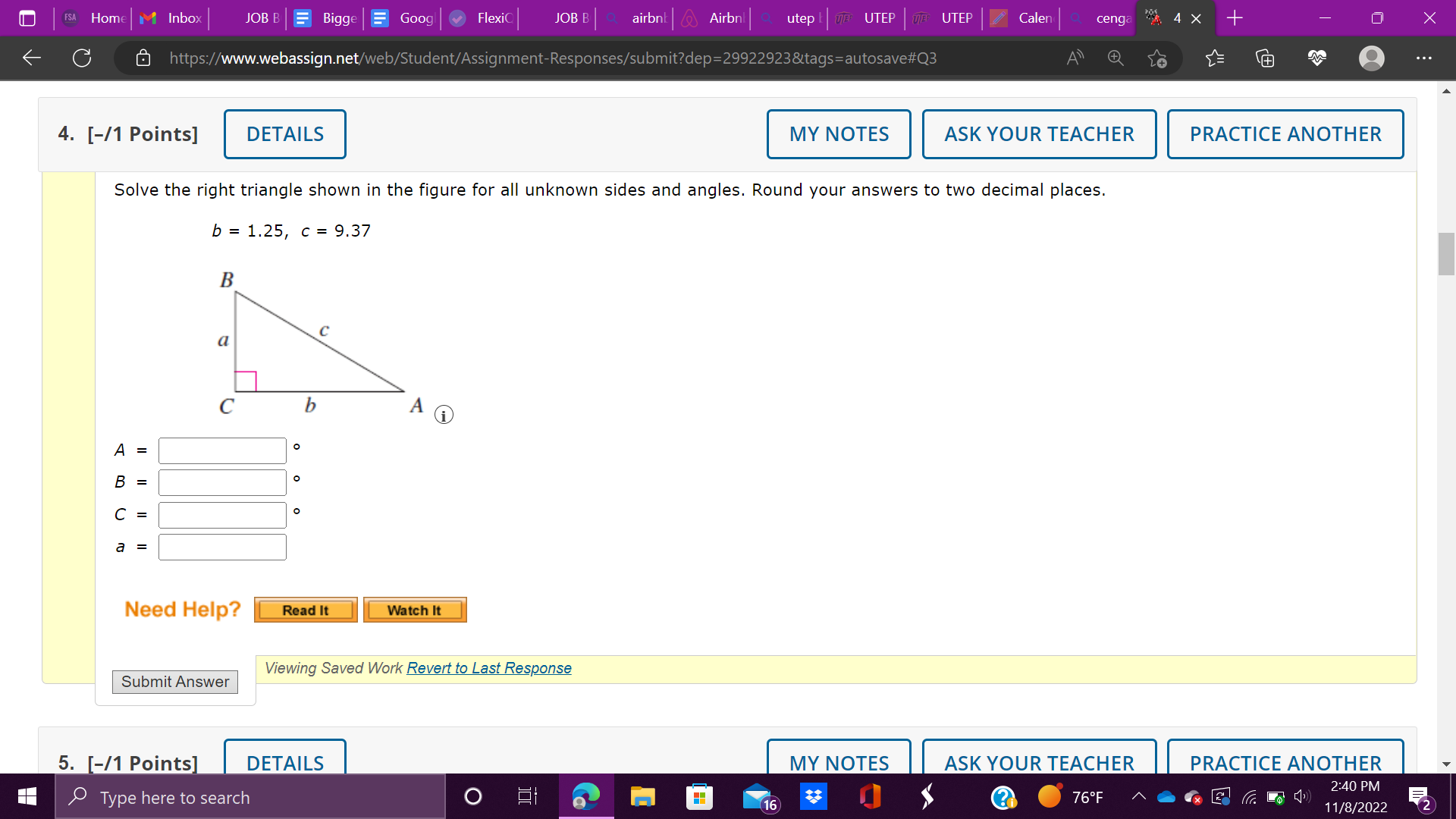
Task: Open the Read aloud icon in address bar
Action: pyautogui.click(x=1075, y=58)
